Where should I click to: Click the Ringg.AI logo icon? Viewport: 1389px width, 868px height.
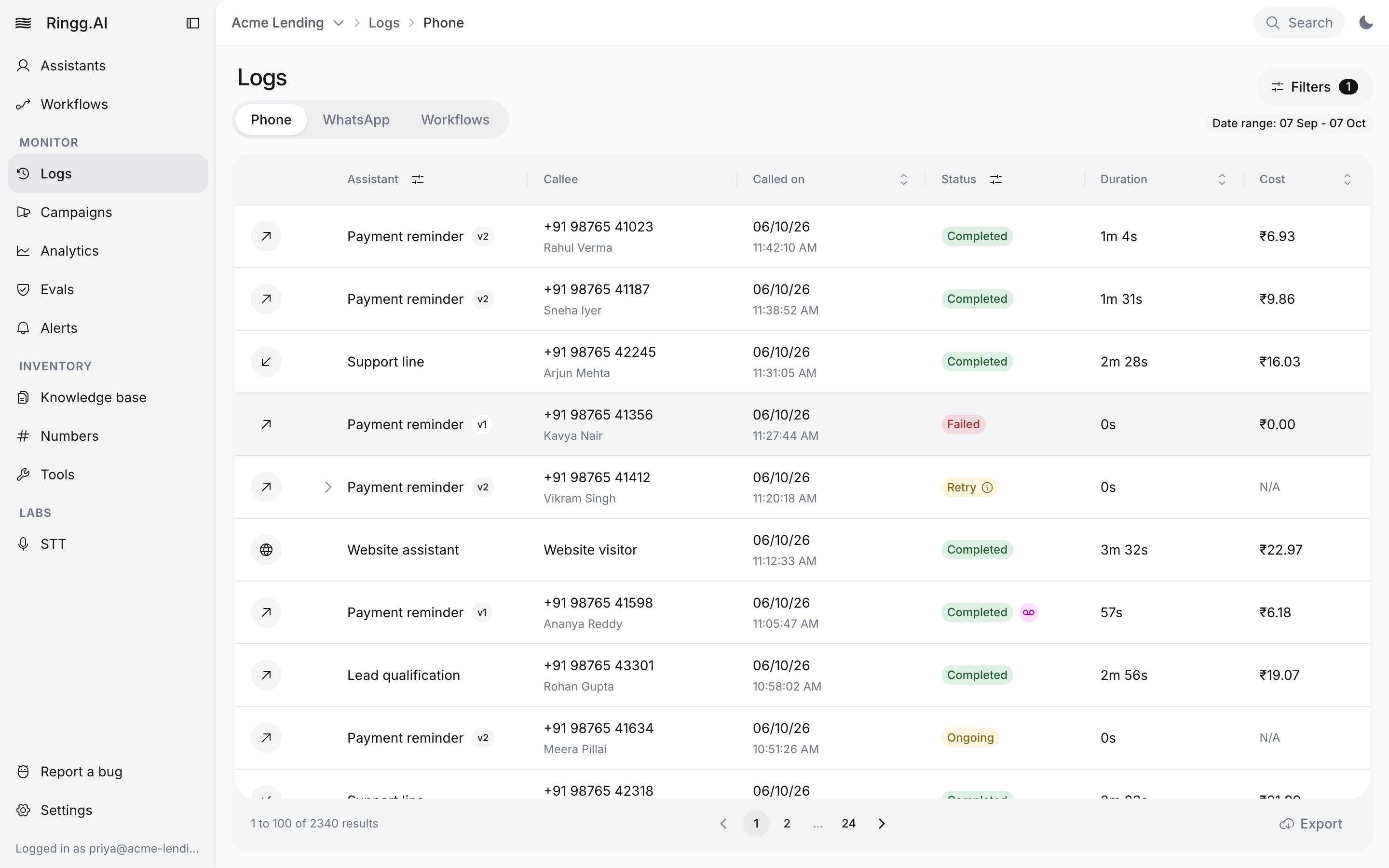[23, 23]
